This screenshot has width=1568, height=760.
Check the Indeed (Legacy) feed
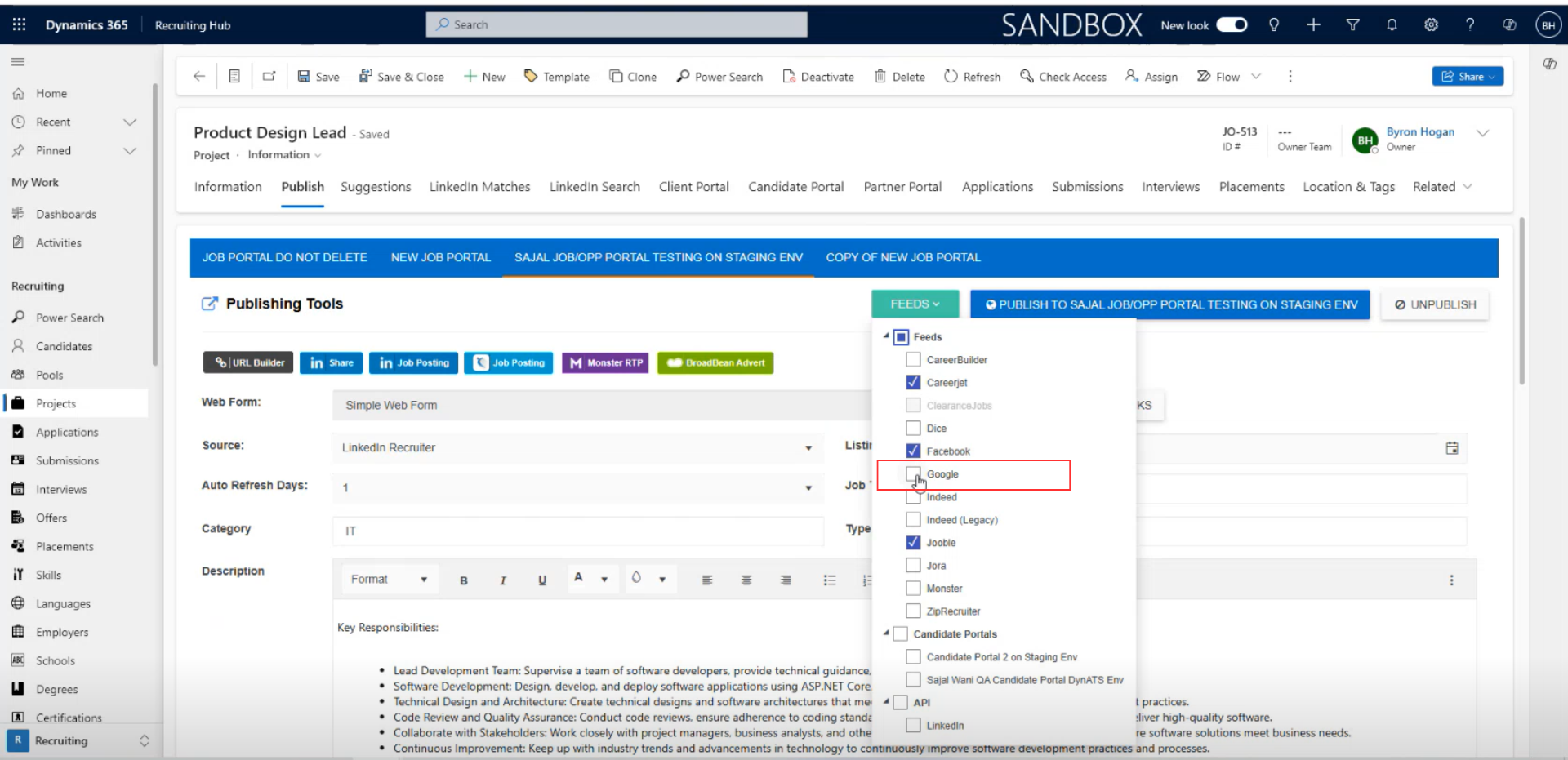point(914,519)
